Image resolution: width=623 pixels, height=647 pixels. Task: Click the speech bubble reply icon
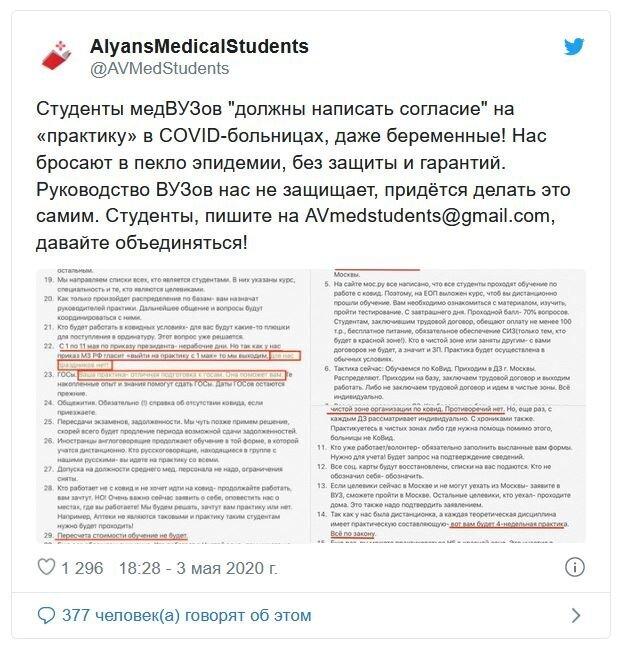46,616
